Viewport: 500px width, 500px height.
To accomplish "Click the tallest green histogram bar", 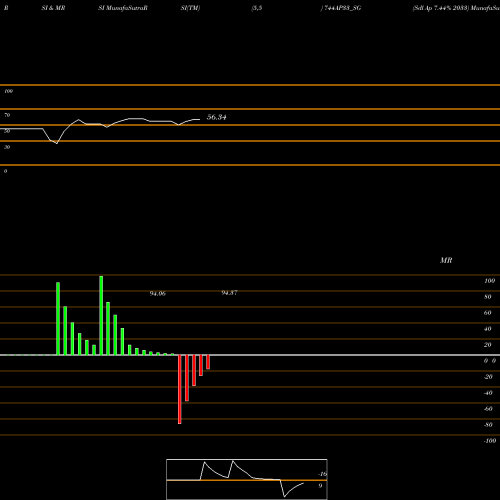I will pyautogui.click(x=101, y=315).
